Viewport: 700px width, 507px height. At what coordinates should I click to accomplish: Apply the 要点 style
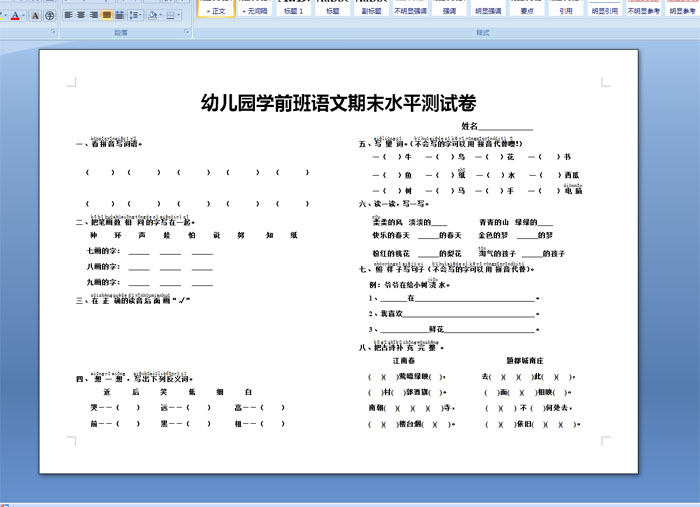pyautogui.click(x=527, y=8)
